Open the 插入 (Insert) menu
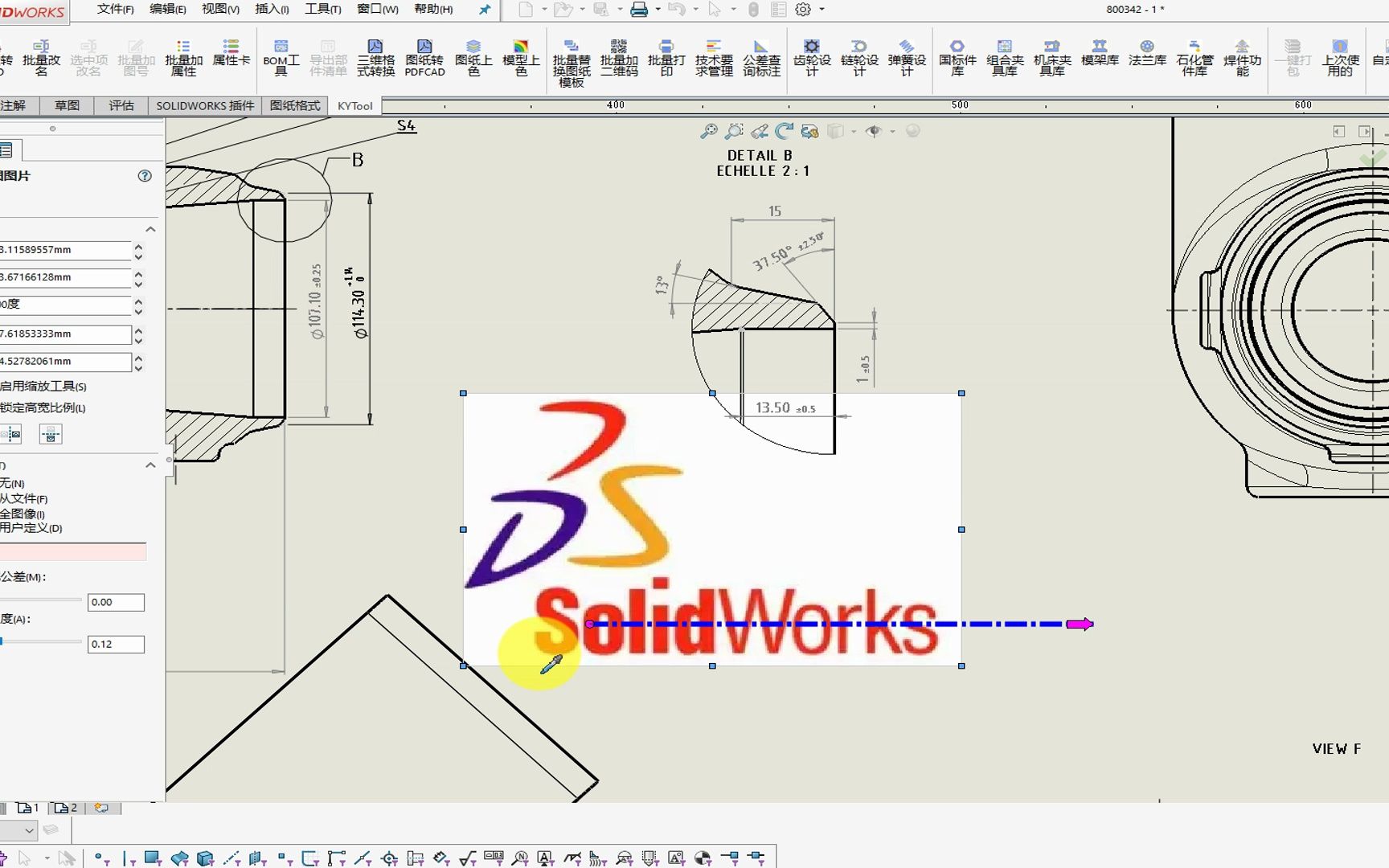This screenshot has height=868, width=1389. tap(272, 9)
